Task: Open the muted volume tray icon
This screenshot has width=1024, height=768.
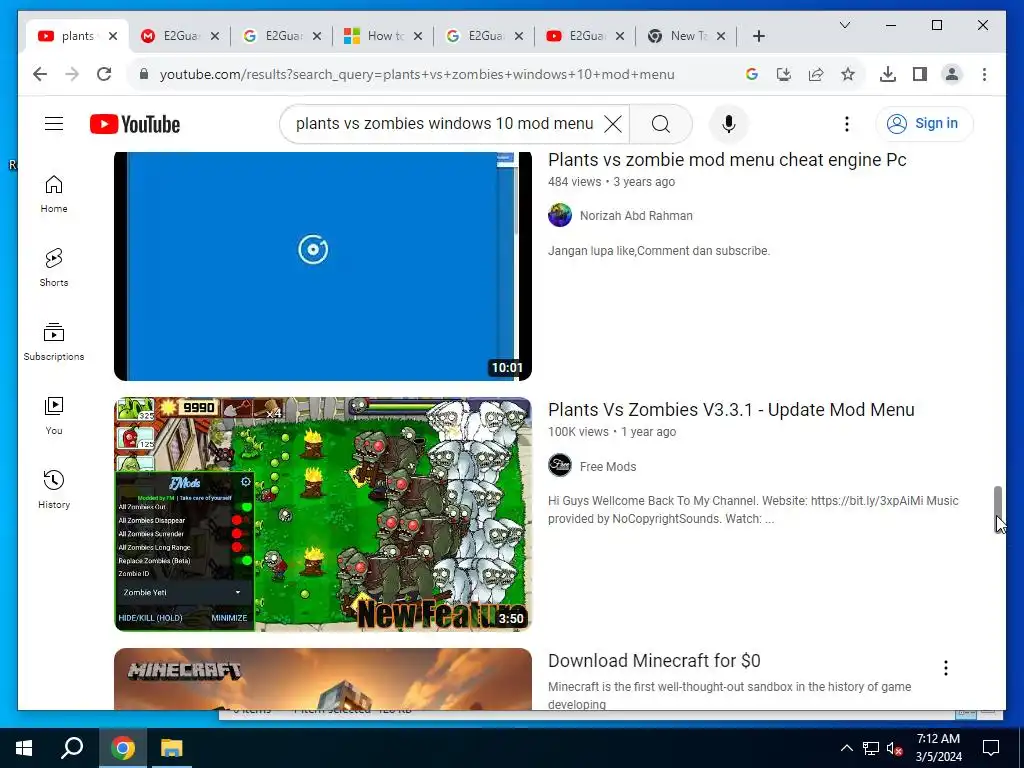Action: (894, 748)
